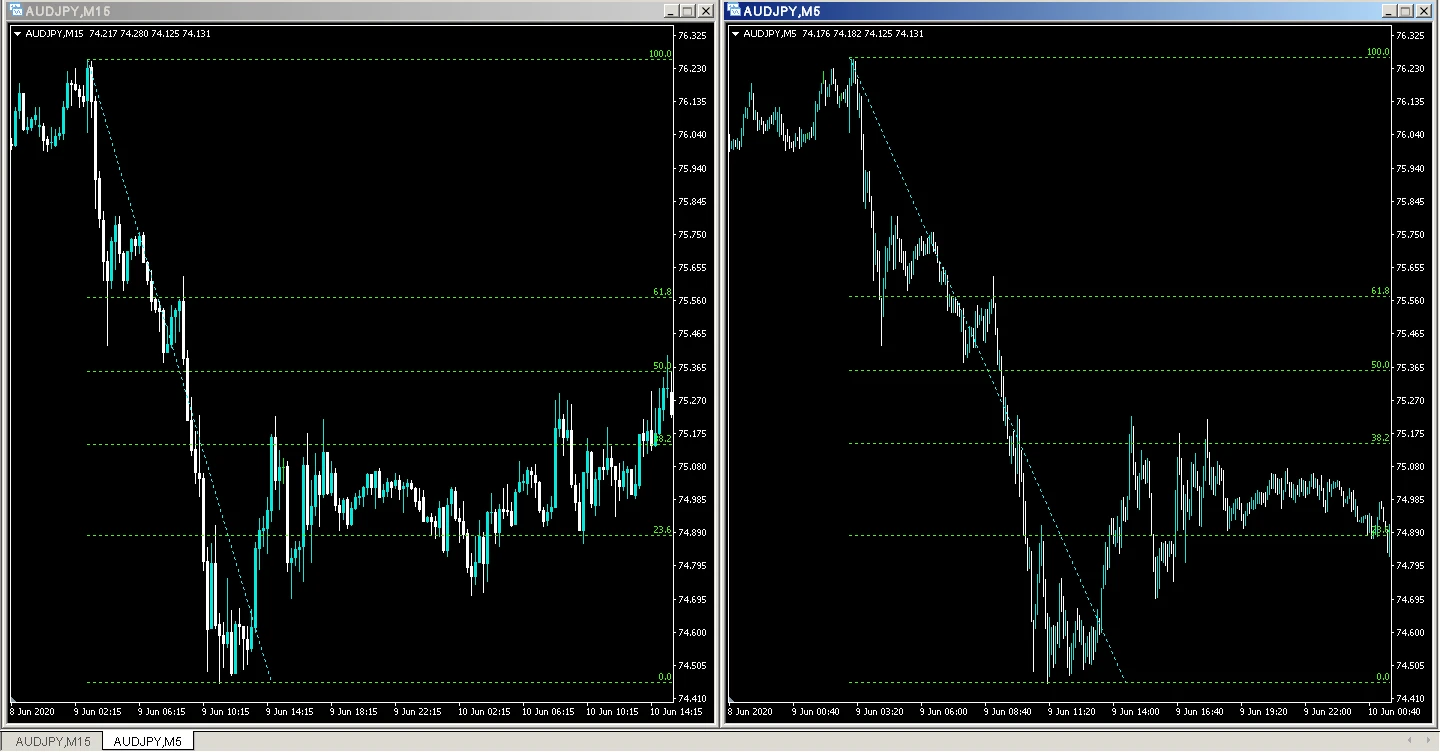This screenshot has height=752, width=1440.
Task: Switch to the AUDJPY,M15 bottom tab
Action: click(x=53, y=741)
